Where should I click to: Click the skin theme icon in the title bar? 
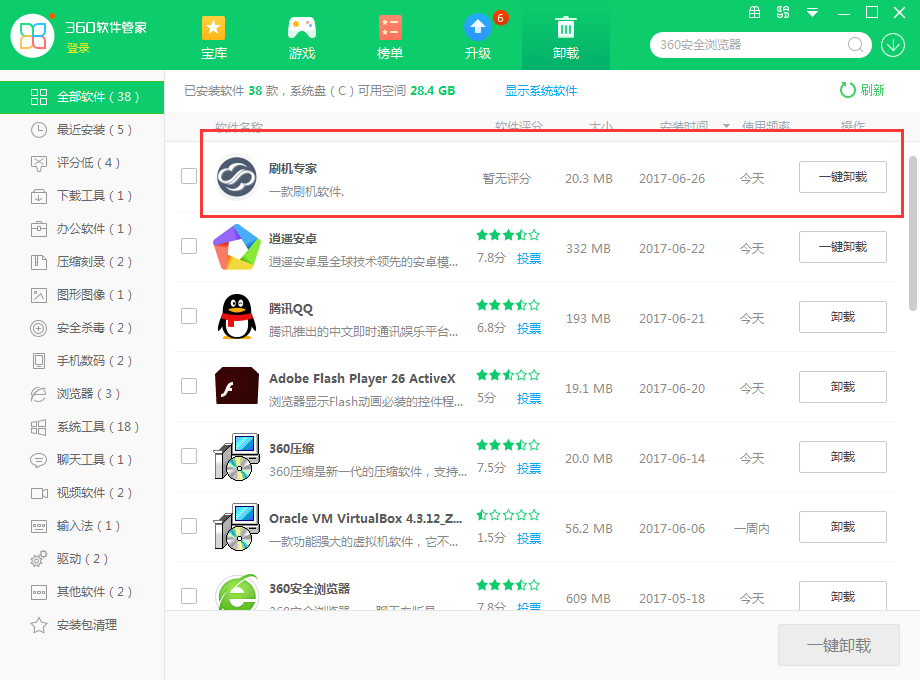tap(785, 13)
